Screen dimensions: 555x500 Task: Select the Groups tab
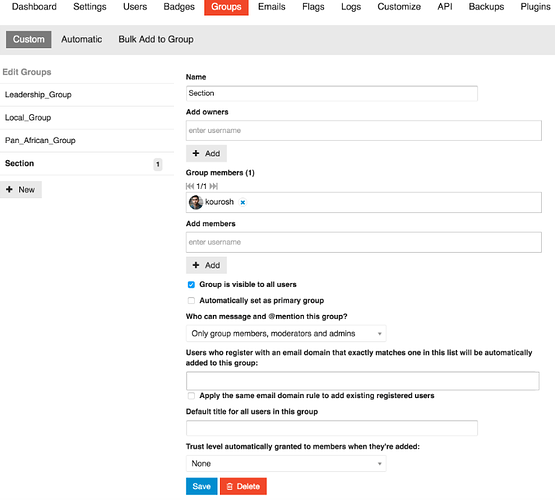click(x=226, y=7)
